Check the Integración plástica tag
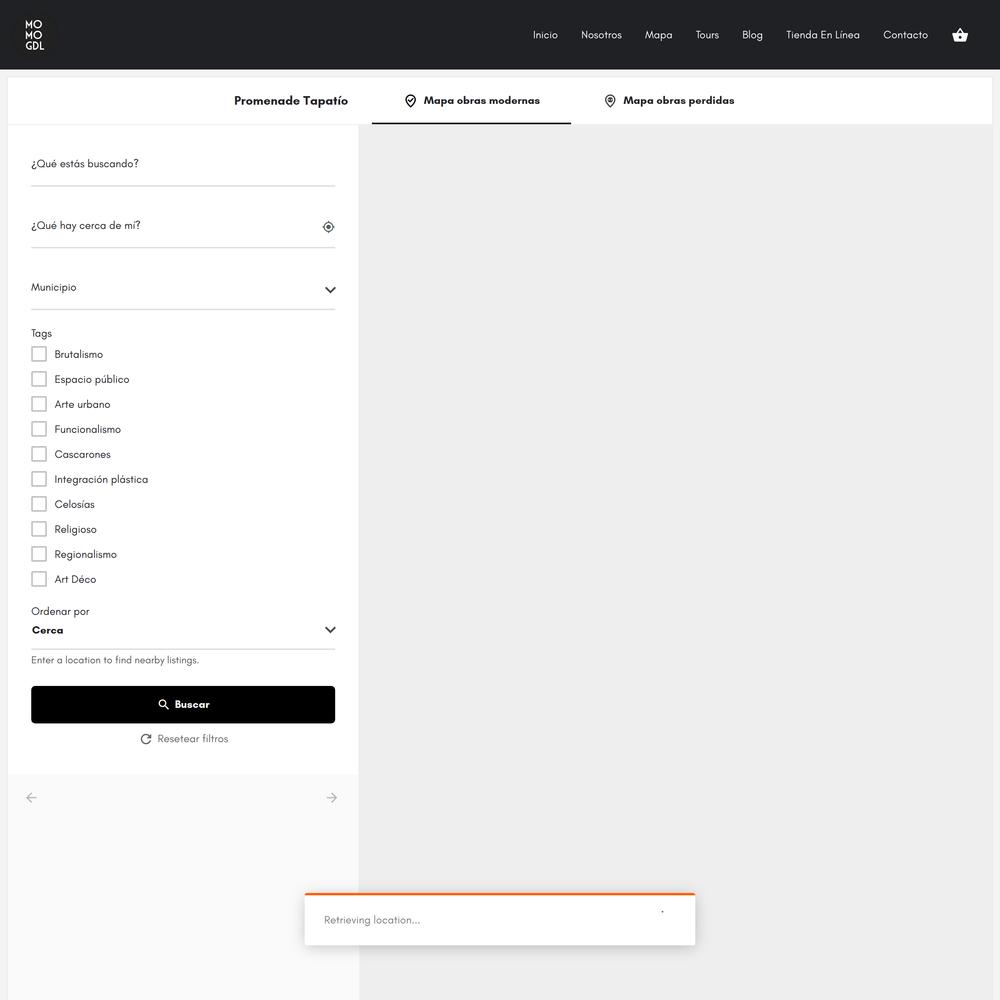The height and width of the screenshot is (1000, 1000). point(39,479)
